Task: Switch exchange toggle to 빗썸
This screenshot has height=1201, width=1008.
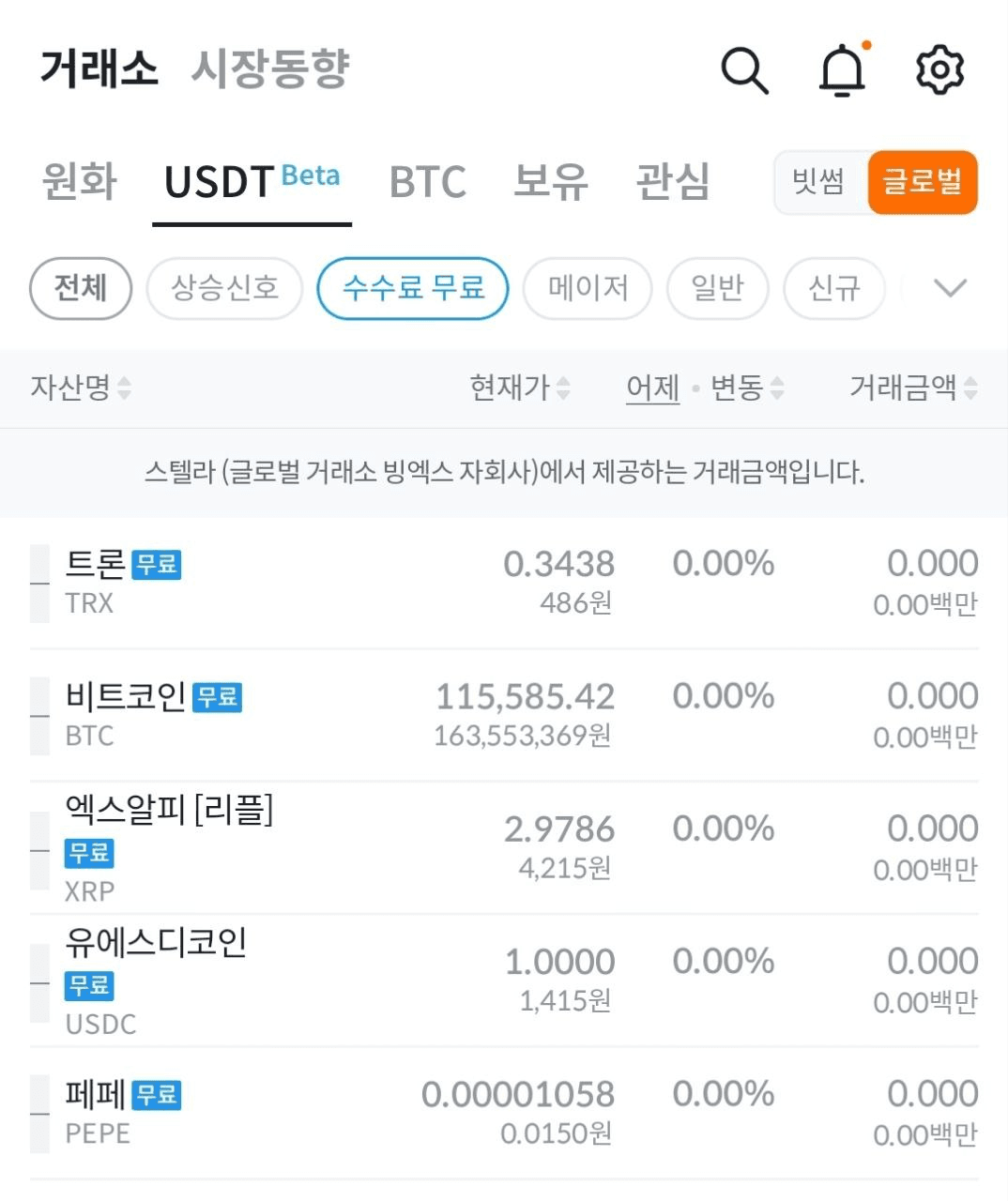Action: tap(818, 182)
